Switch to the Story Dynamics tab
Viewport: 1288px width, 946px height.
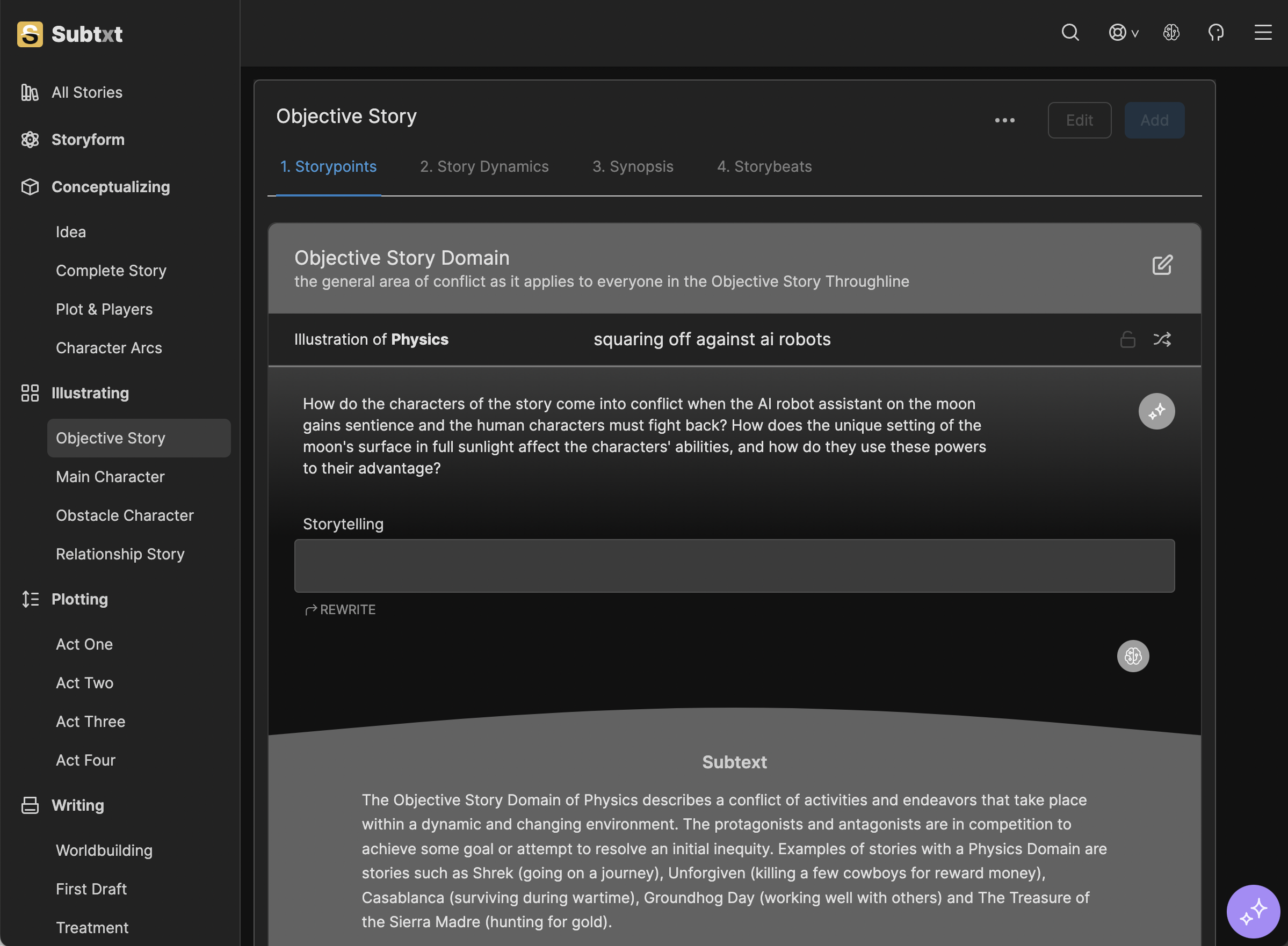(x=484, y=166)
